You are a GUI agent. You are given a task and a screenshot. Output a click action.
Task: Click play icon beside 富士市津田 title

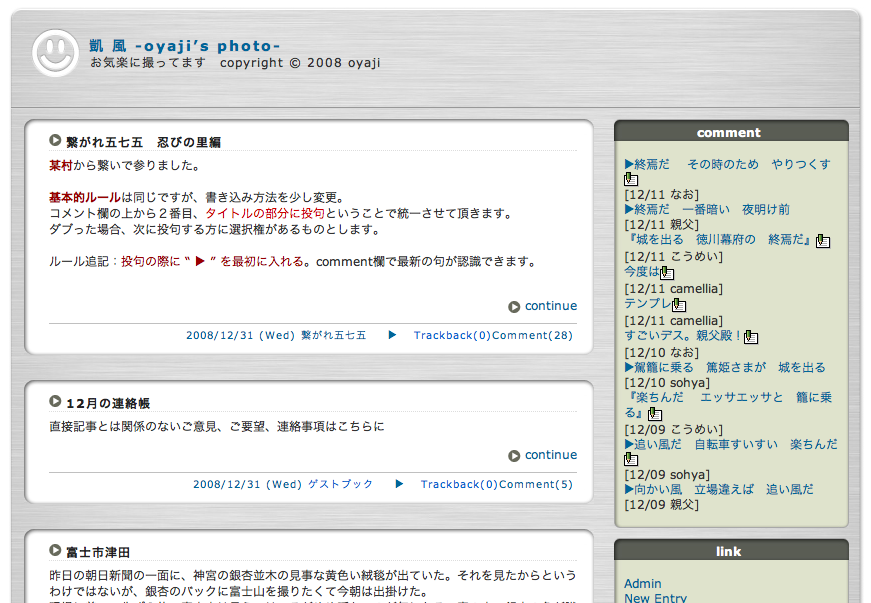click(x=55, y=551)
